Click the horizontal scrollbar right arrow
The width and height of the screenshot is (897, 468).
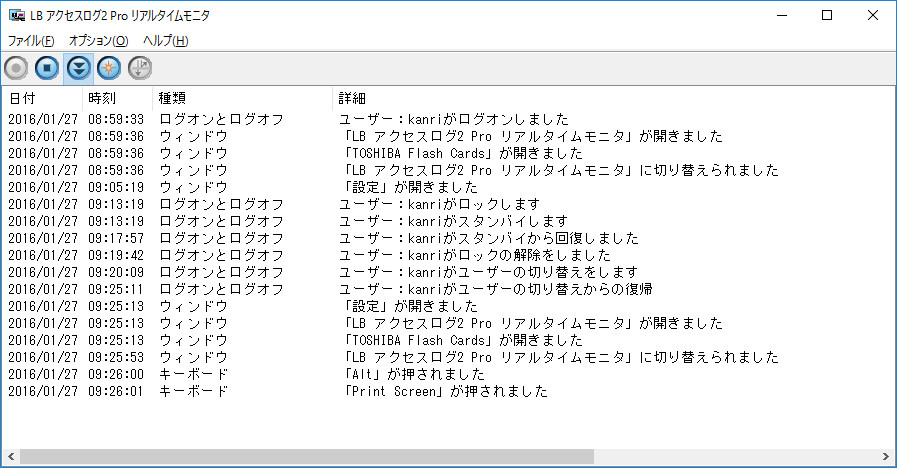[x=886, y=457]
